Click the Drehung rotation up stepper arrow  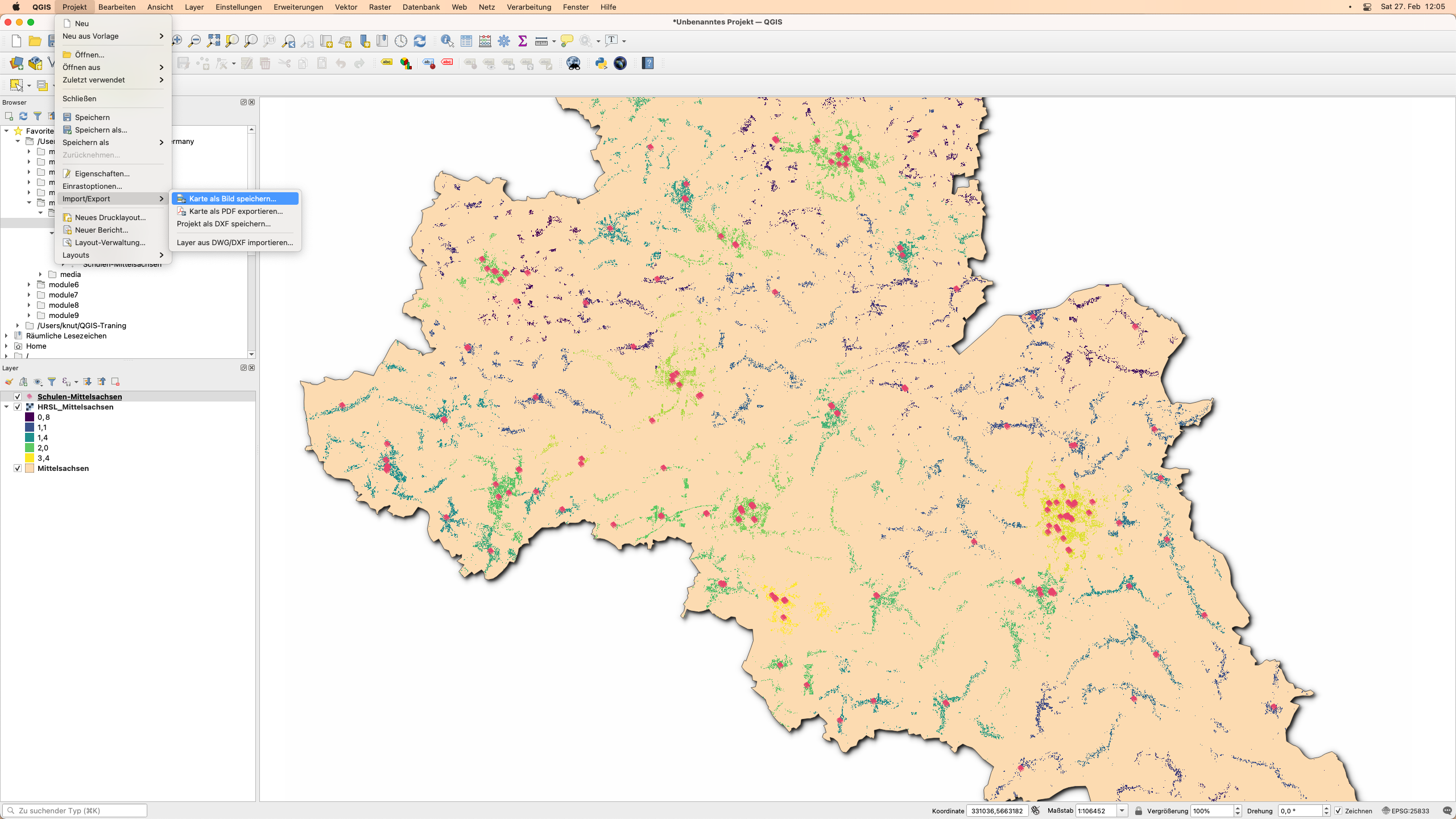tap(1326, 808)
